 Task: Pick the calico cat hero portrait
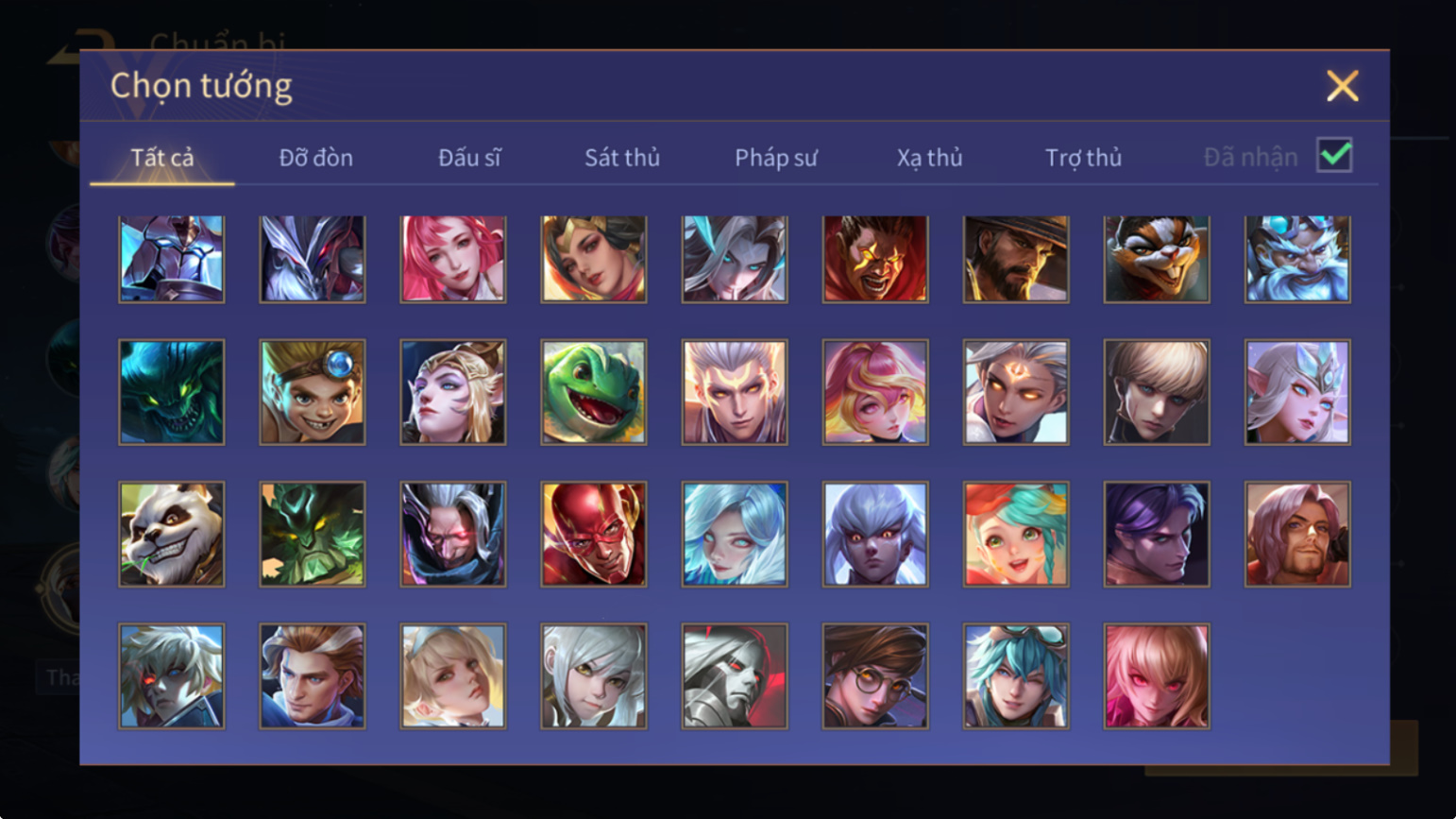1157,259
